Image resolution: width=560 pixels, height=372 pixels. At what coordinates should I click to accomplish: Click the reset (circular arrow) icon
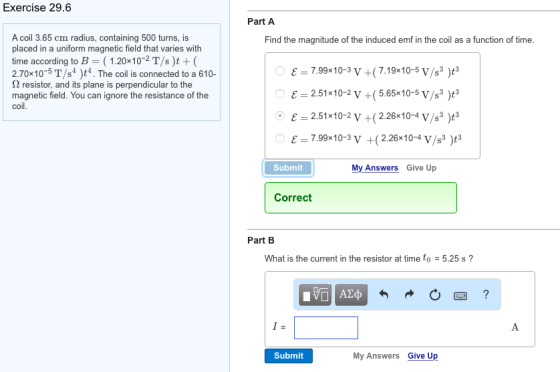coord(435,295)
